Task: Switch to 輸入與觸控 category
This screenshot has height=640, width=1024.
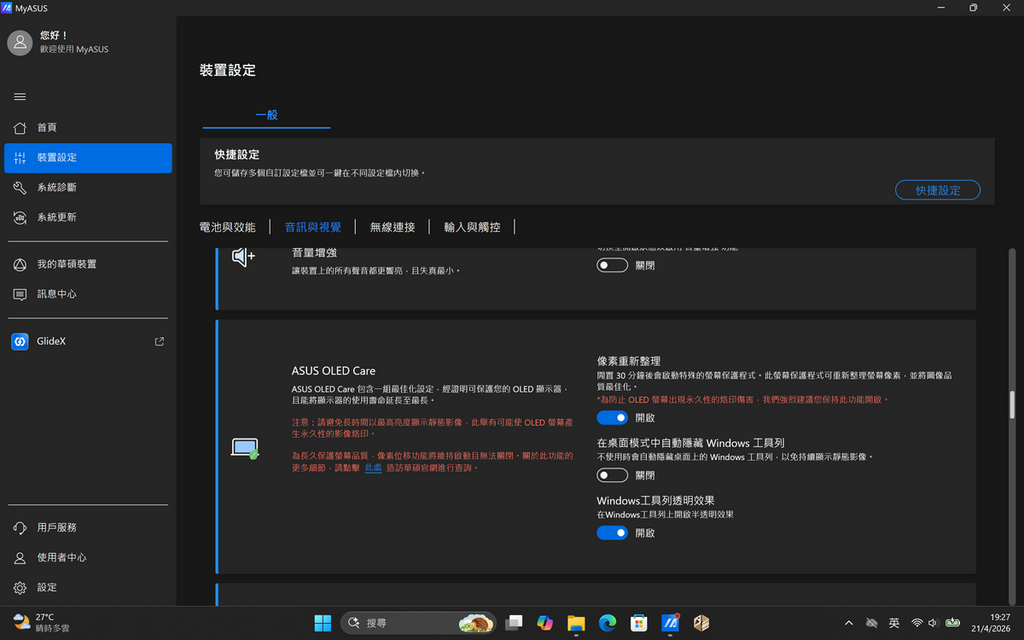Action: point(472,227)
